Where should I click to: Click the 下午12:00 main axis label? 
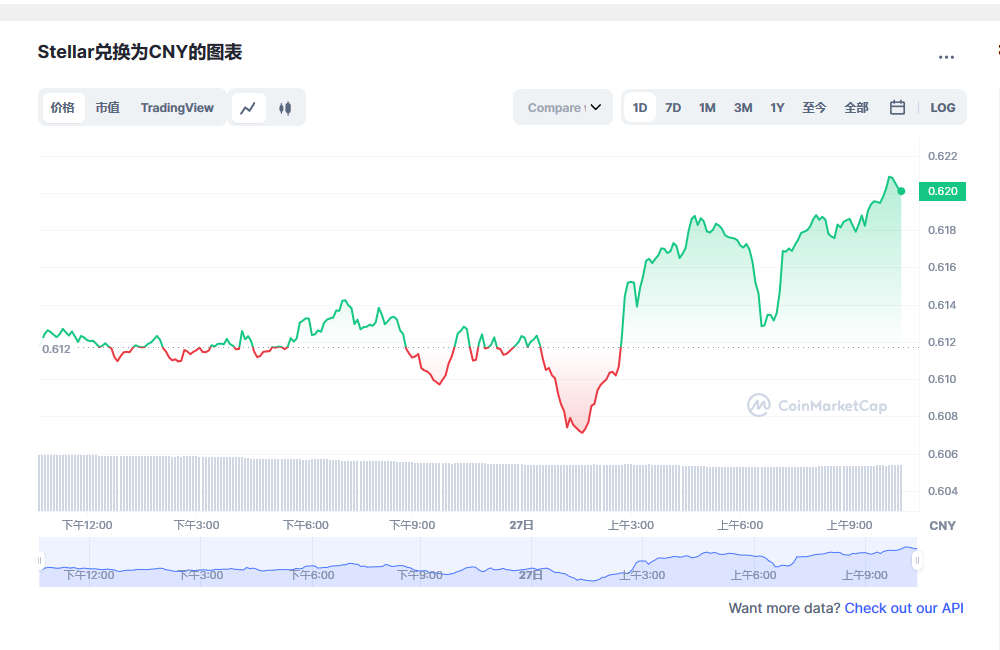click(x=87, y=526)
